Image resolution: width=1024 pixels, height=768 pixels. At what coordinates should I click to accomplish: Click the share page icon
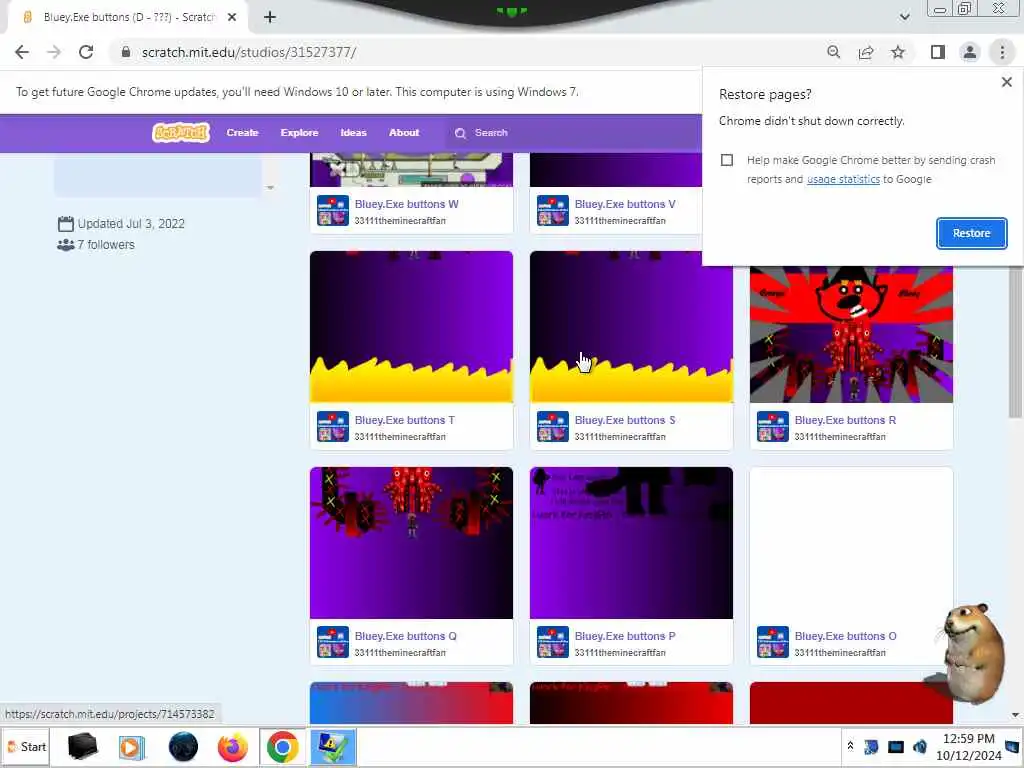[866, 52]
